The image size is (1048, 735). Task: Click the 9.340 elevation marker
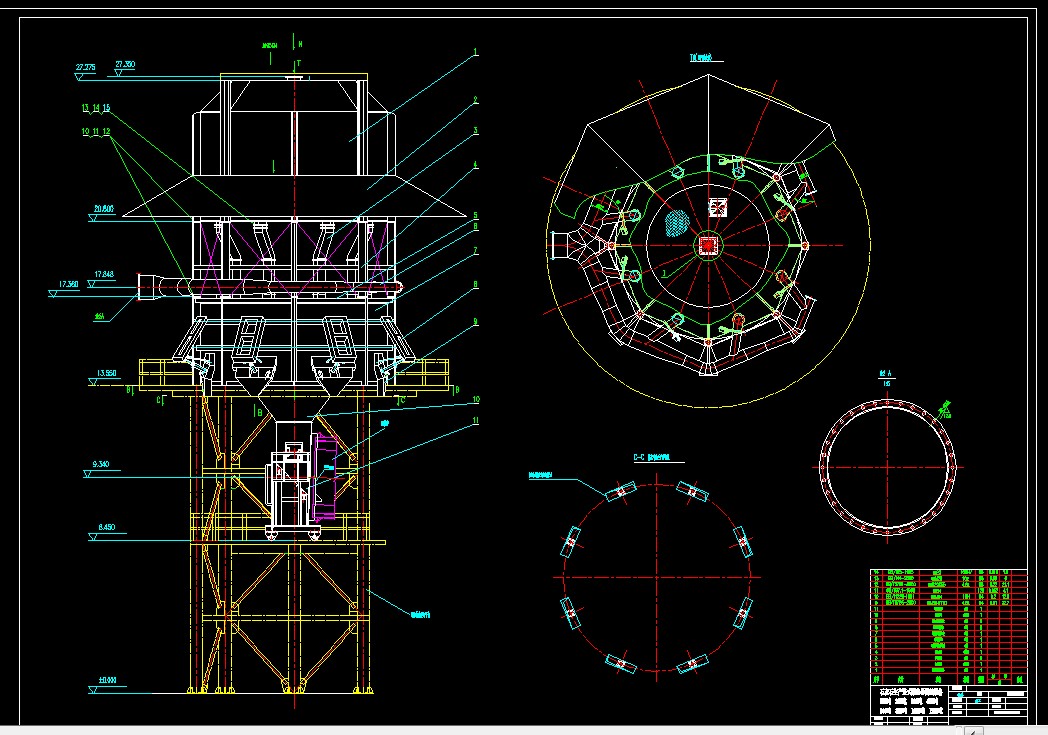(x=99, y=465)
